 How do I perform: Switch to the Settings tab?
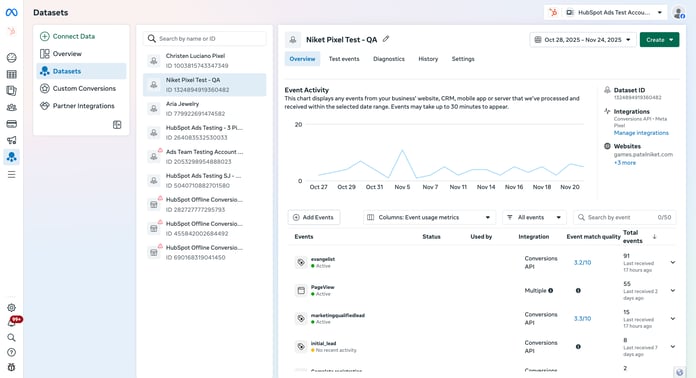(x=463, y=59)
